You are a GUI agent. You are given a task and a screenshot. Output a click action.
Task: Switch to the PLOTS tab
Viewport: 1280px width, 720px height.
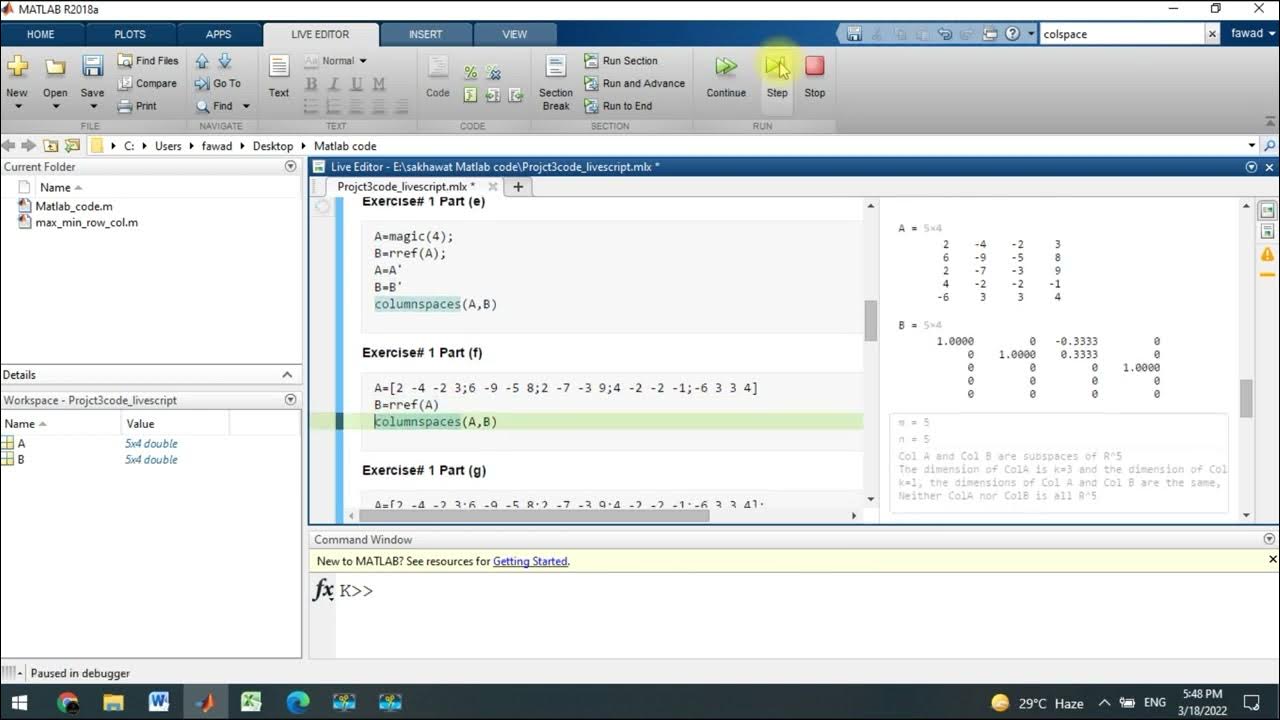point(130,34)
